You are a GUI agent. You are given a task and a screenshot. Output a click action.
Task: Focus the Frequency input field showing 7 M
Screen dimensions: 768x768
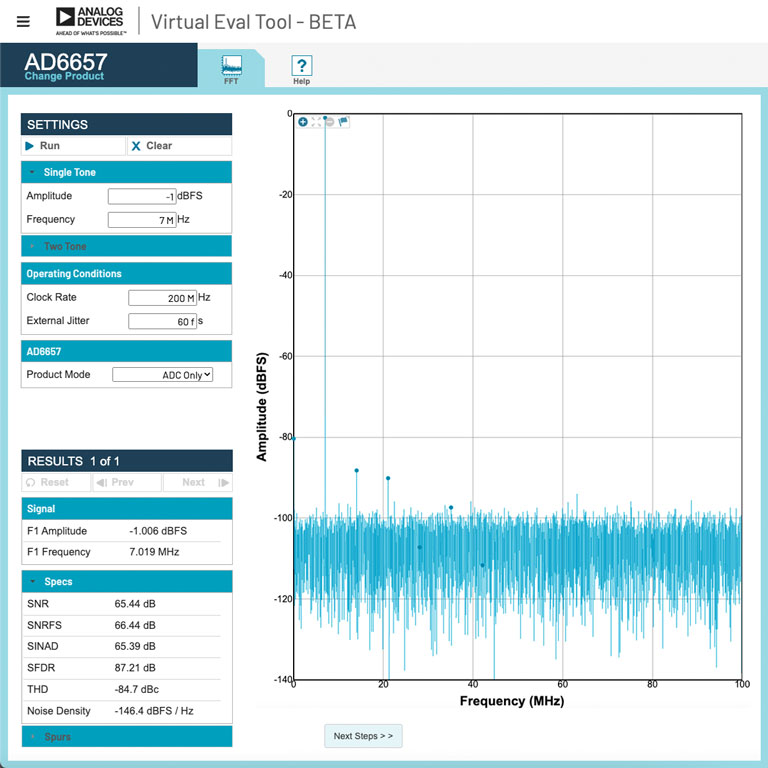pos(142,220)
